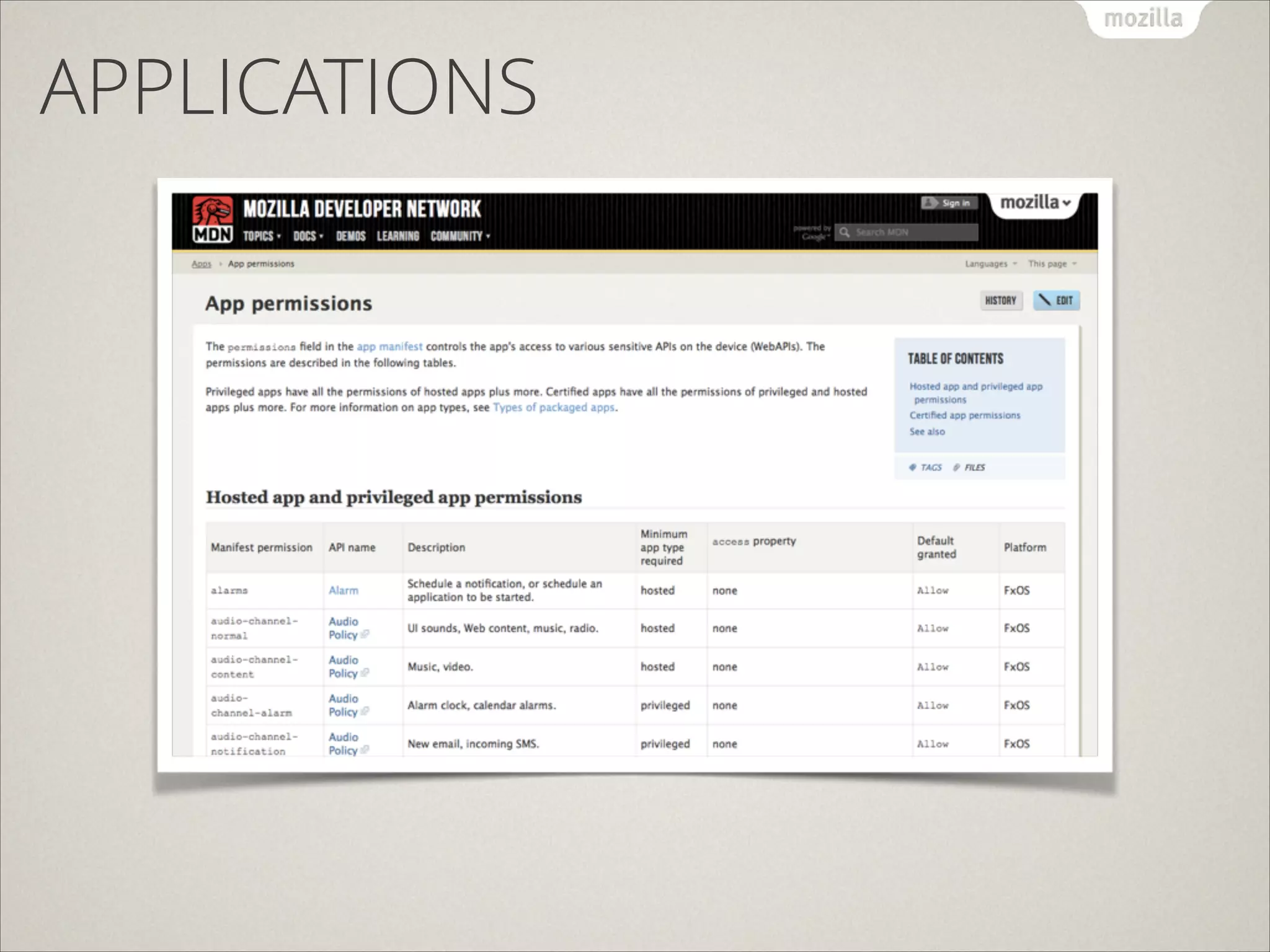Screen dimensions: 1270x952
Task: Open the Languages dropdown
Action: pyautogui.click(x=990, y=264)
